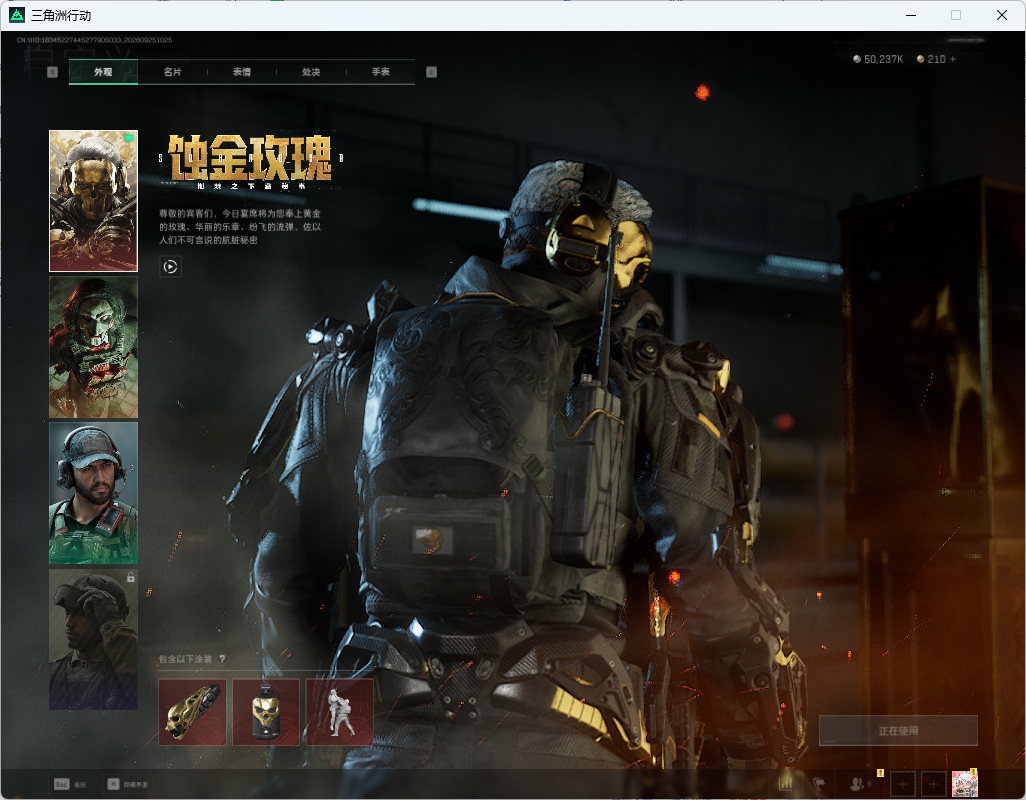1026x800 pixels.
Task: Click the 包含以下涂装 label
Action: (x=185, y=659)
